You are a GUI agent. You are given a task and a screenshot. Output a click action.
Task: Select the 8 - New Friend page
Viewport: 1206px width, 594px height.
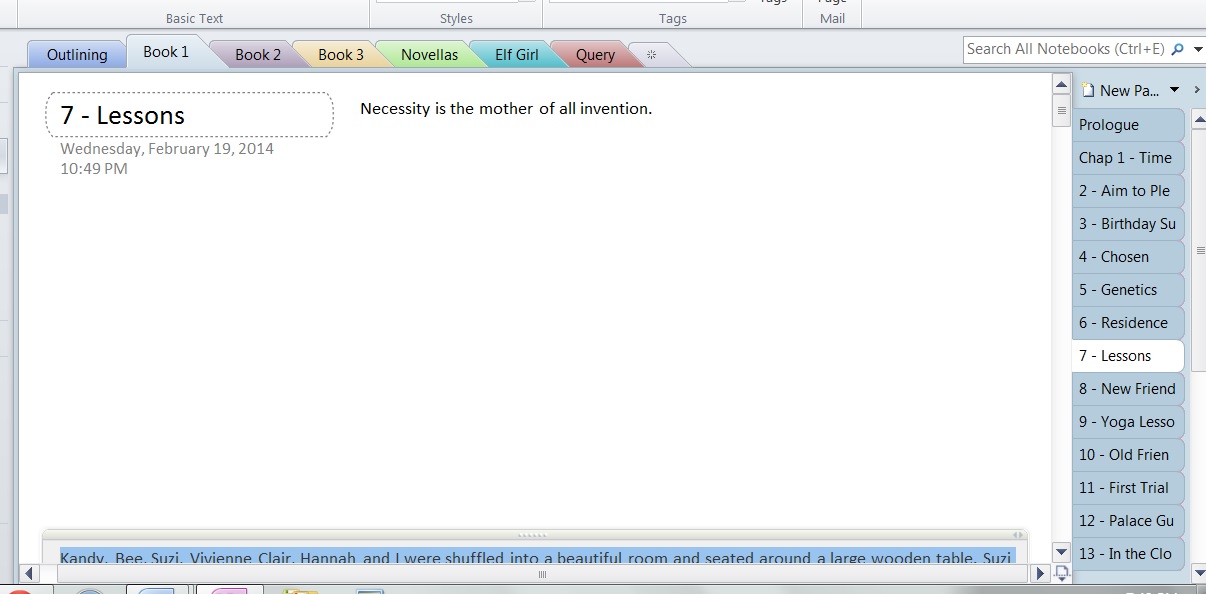coord(1127,389)
